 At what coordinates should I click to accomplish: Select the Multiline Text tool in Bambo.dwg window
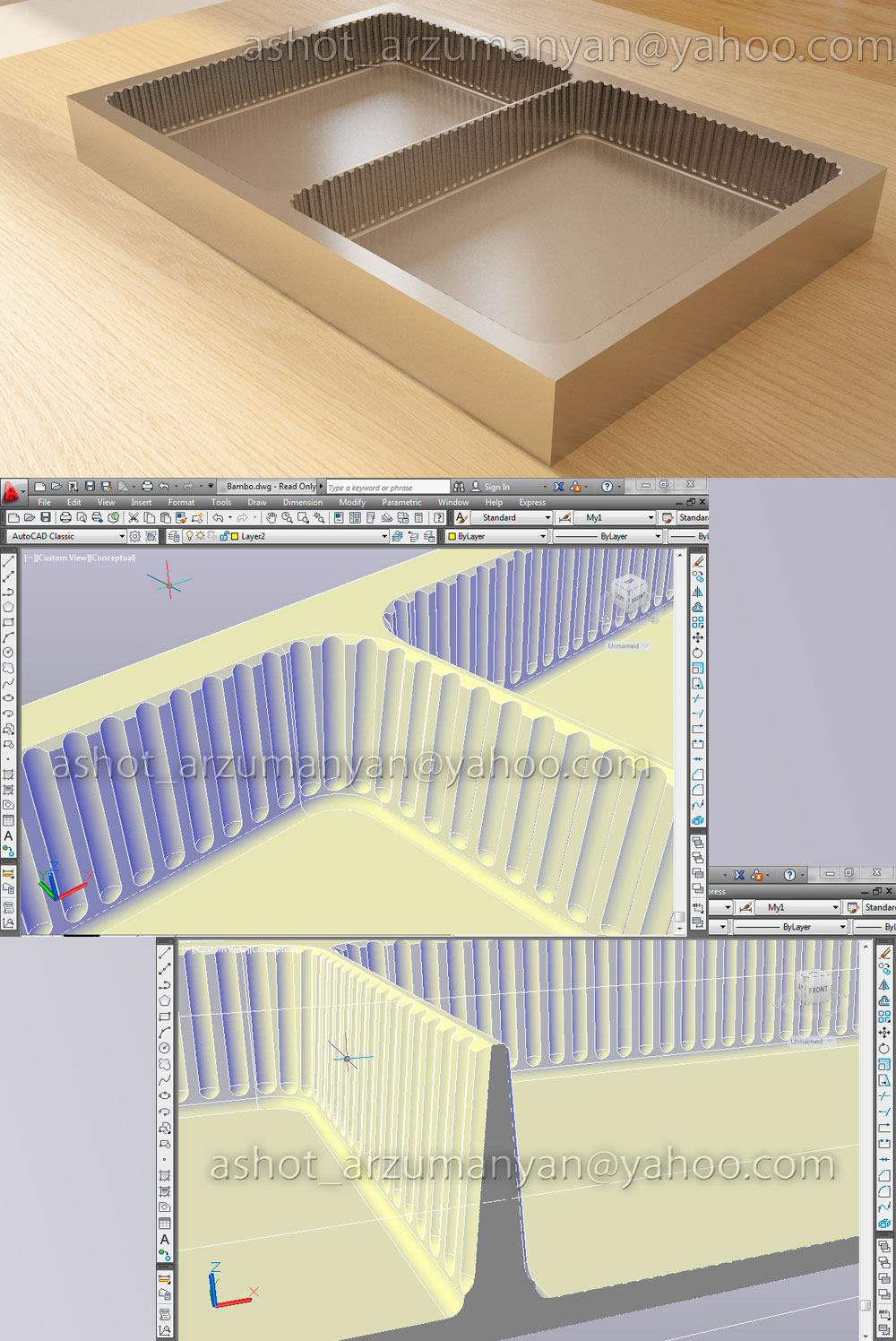click(9, 835)
